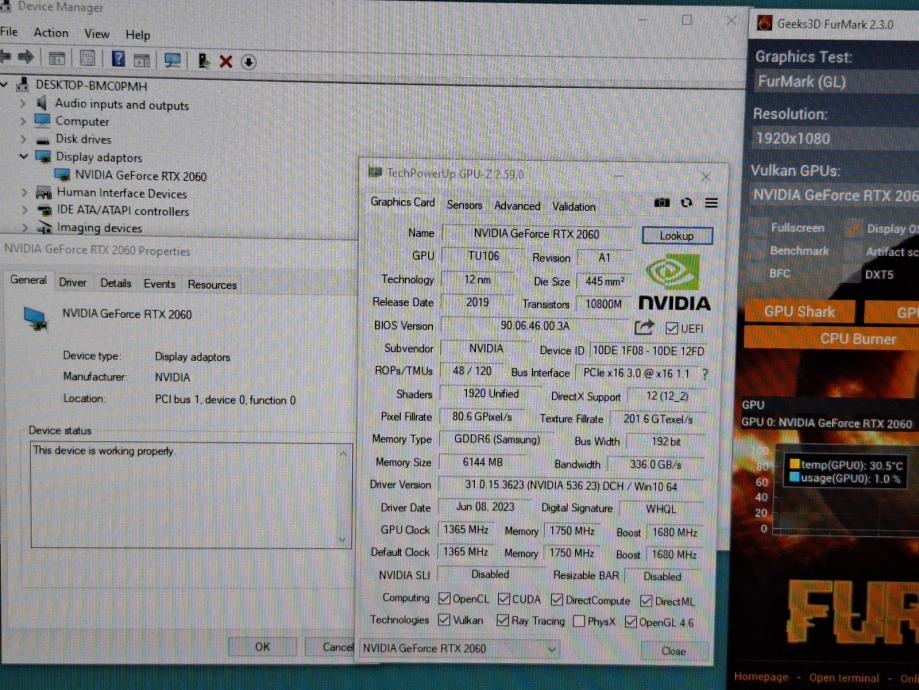The height and width of the screenshot is (690, 919).
Task: Click the GPU-Z title bar chip icon
Action: tap(375, 172)
